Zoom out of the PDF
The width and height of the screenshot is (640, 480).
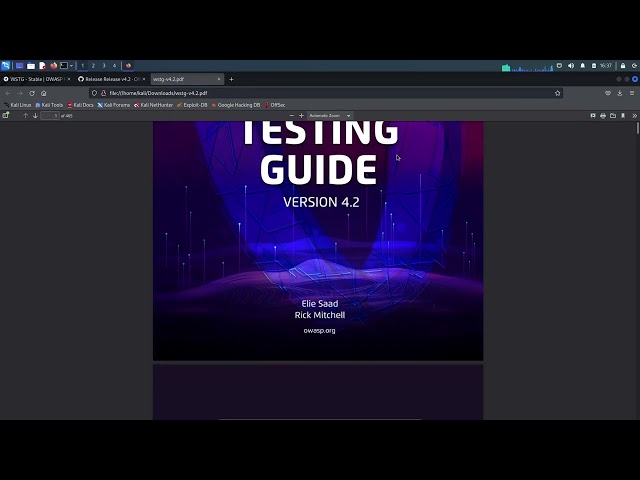(291, 116)
